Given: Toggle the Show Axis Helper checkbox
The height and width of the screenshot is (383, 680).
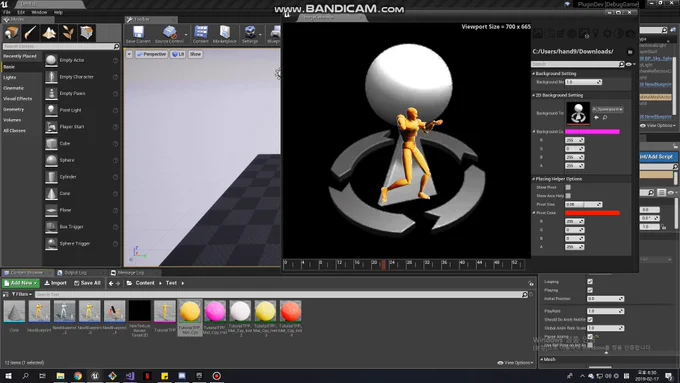Looking at the screenshot, I should coord(568,196).
